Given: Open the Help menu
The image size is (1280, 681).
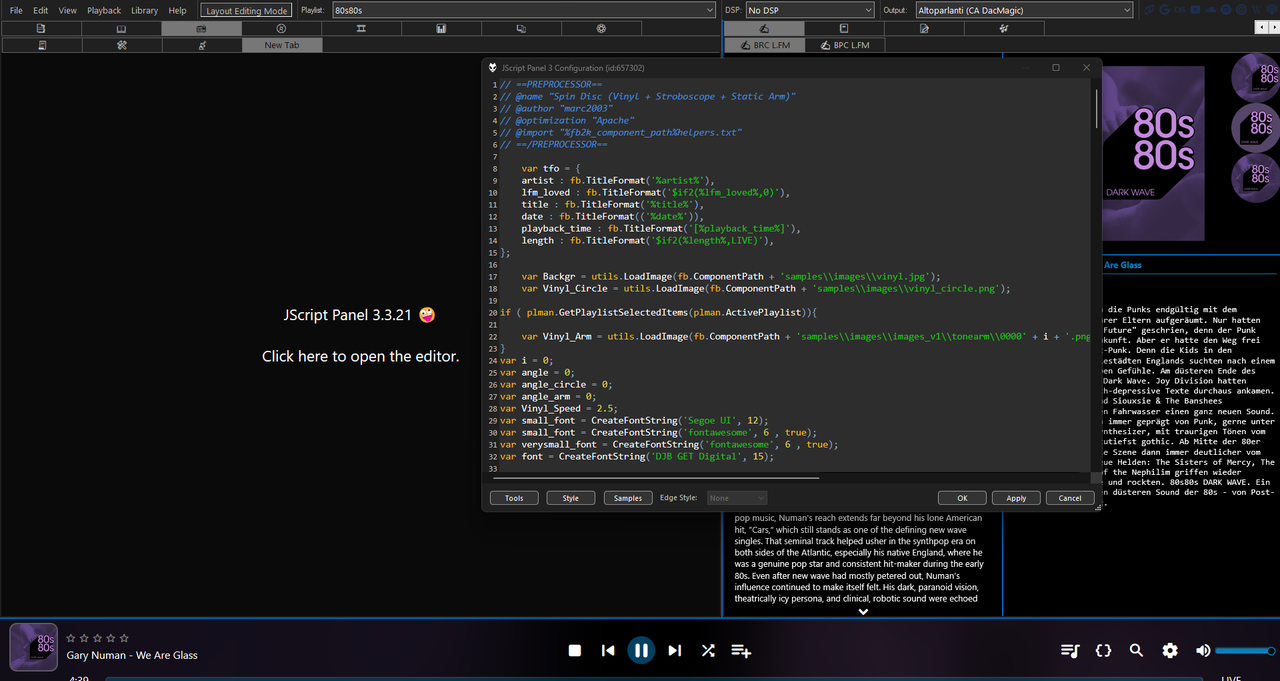Looking at the screenshot, I should pos(178,10).
